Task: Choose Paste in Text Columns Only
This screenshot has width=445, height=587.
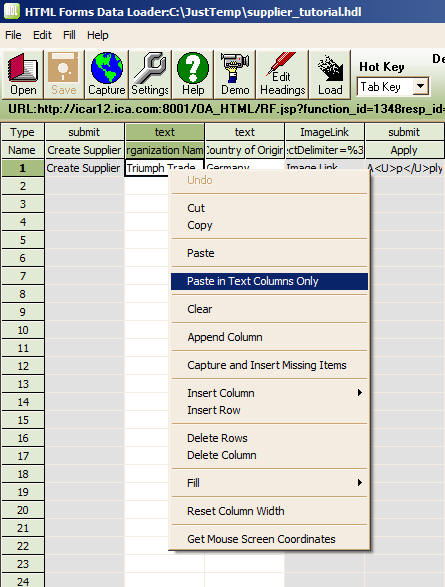Action: 269,281
